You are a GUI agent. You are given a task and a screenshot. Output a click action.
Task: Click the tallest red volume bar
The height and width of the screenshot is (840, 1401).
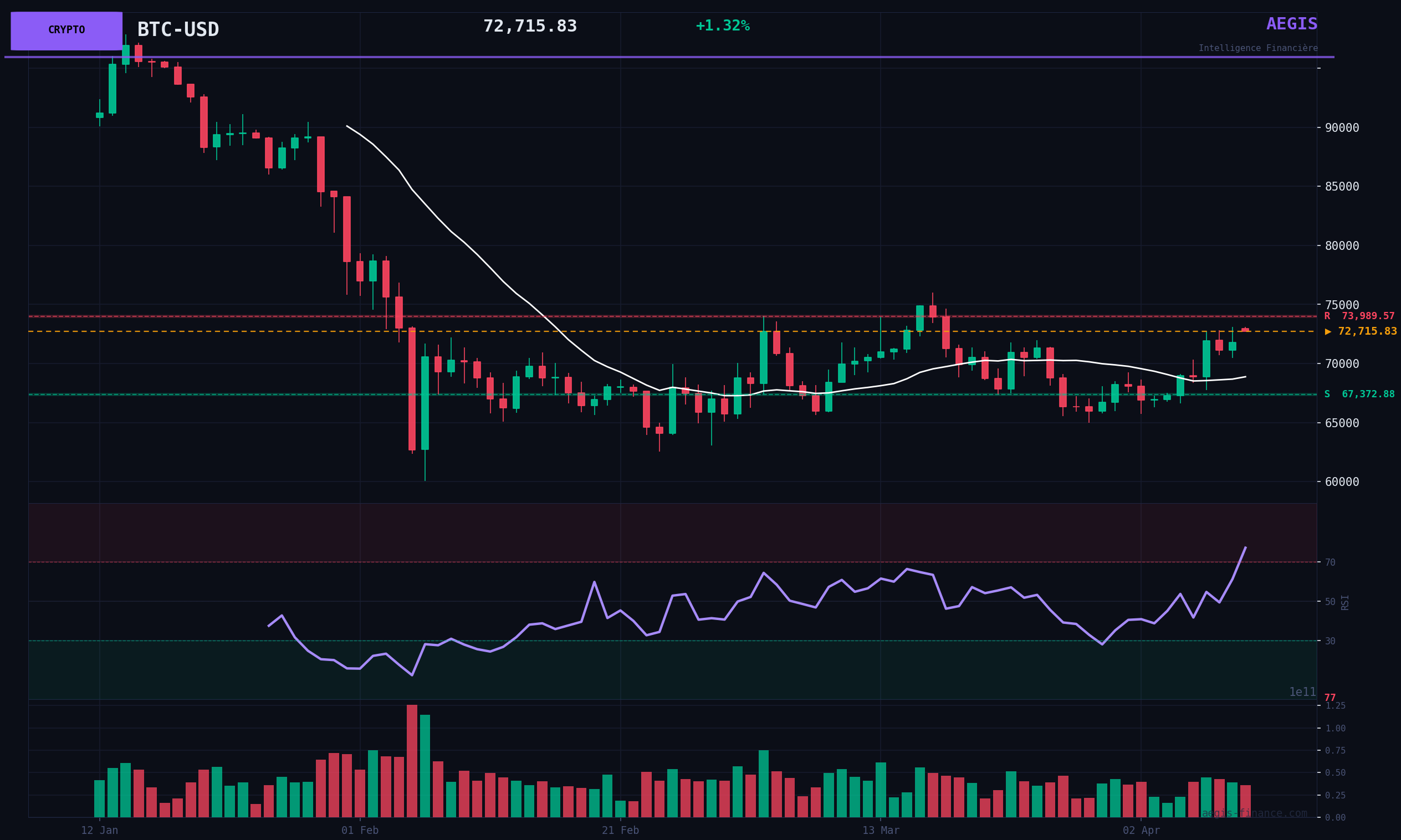(412, 761)
